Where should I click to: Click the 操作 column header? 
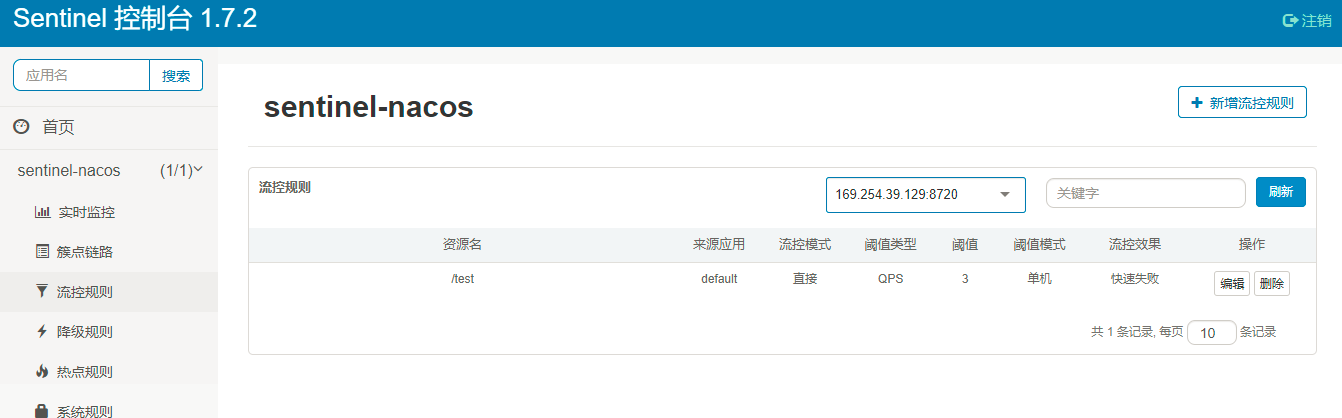click(x=1252, y=245)
